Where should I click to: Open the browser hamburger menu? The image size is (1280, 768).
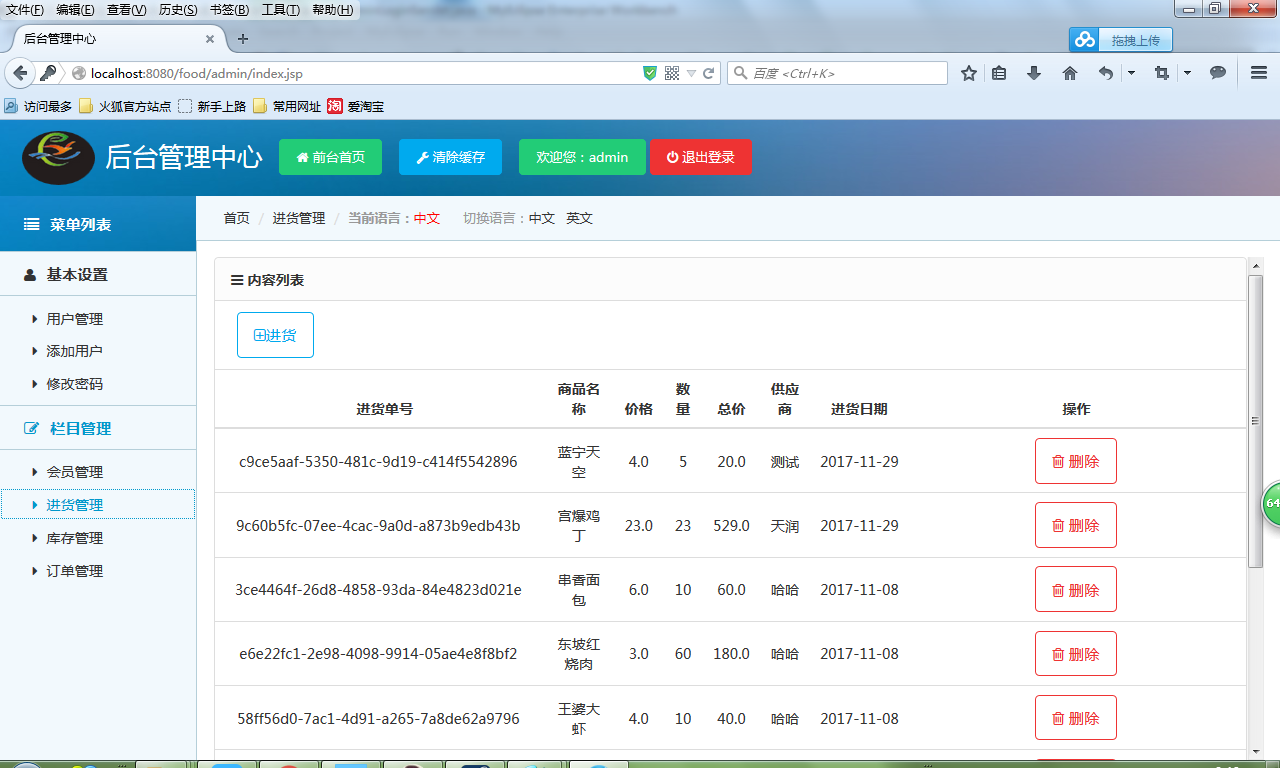click(1259, 73)
